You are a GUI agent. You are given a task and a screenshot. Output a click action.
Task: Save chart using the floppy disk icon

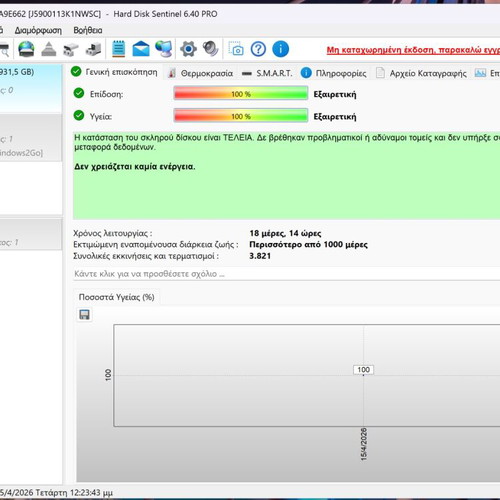[84, 314]
